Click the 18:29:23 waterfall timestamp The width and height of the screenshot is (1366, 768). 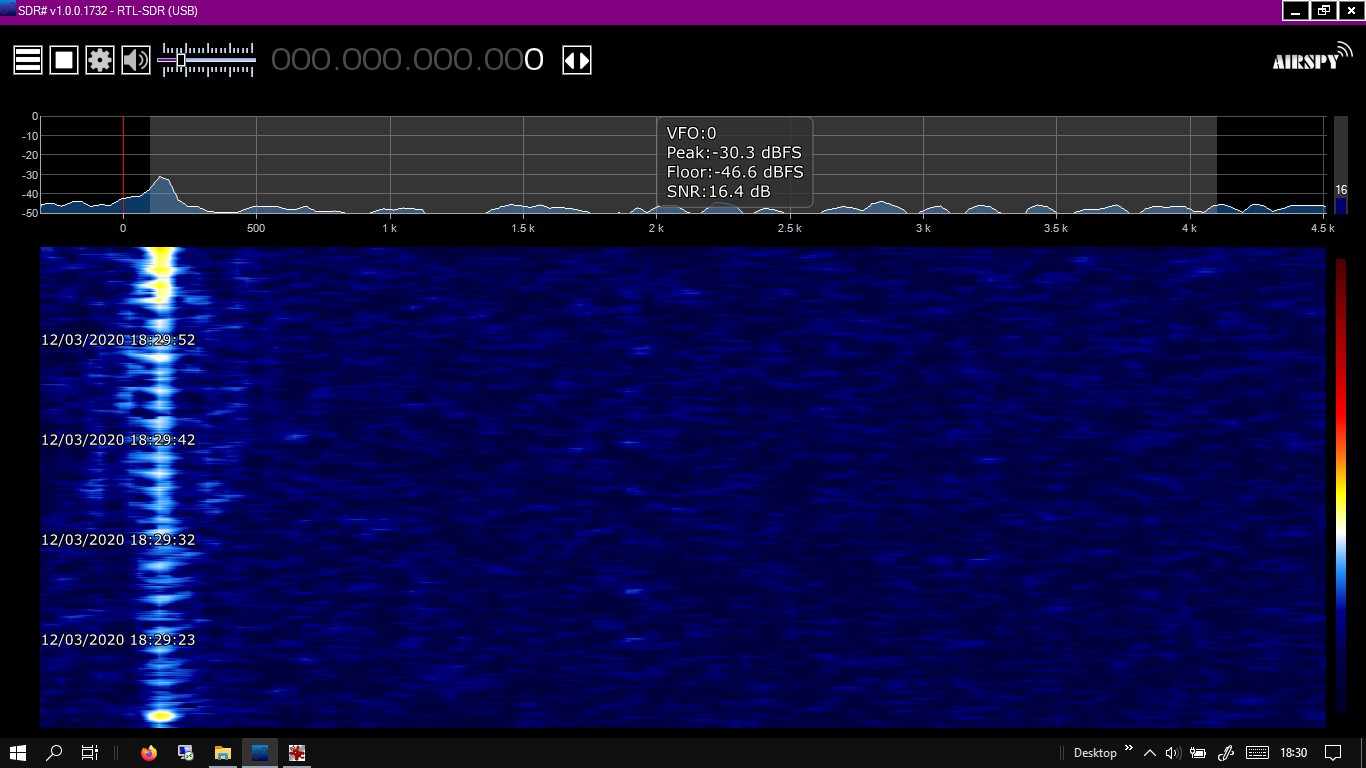coord(118,640)
